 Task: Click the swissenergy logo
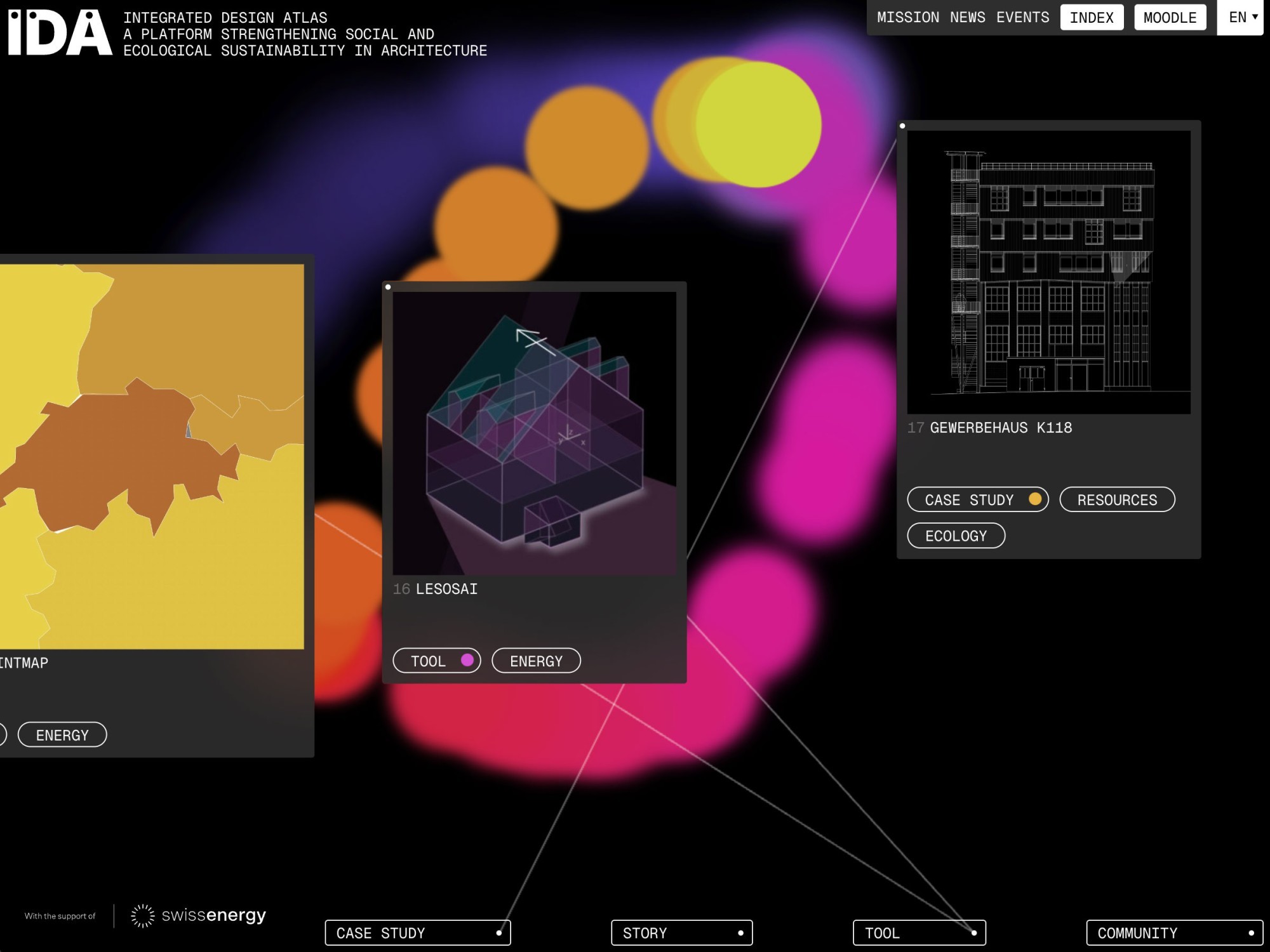click(198, 915)
